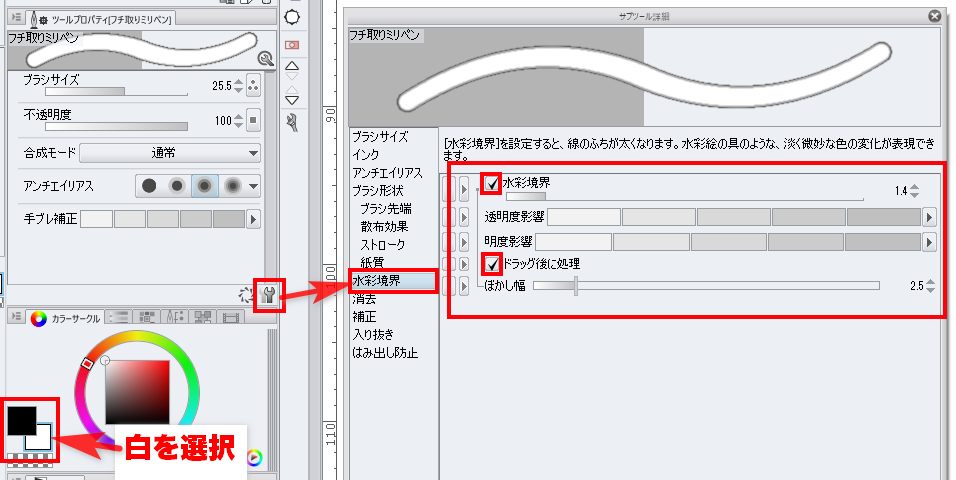
Task: Open the ストローク sub-category
Action: [383, 245]
